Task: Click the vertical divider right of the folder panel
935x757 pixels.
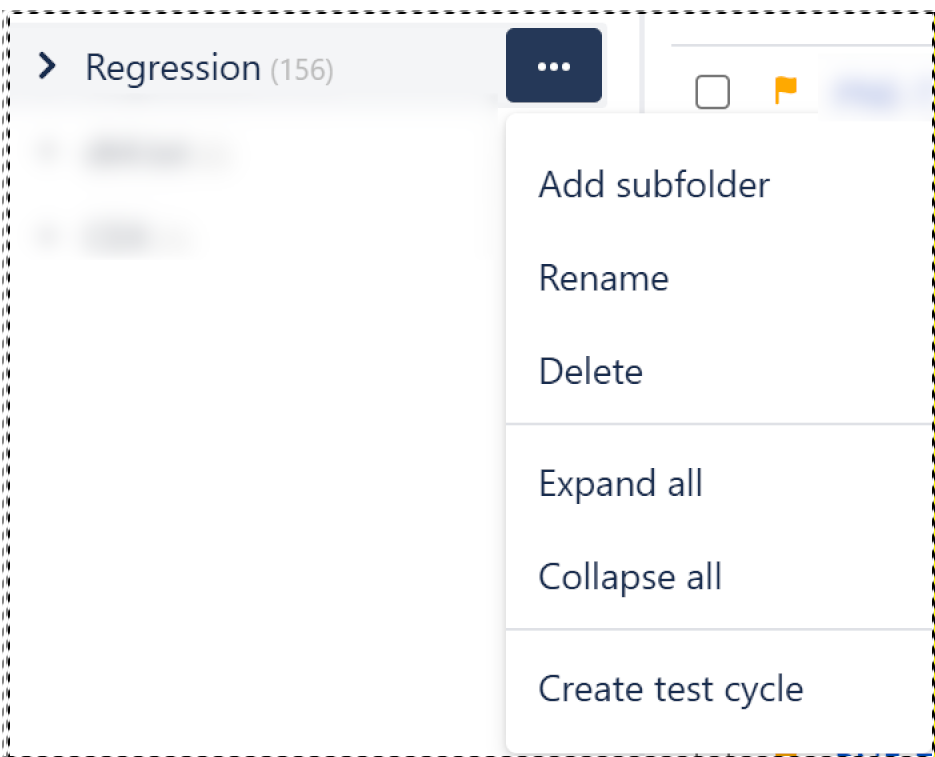Action: pos(640,60)
